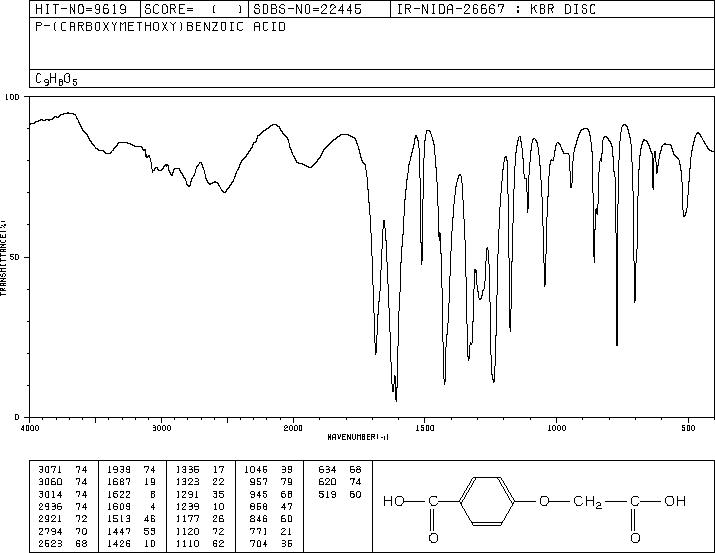Screen dimensions: 715x553
Task: Select the 1291 peak entry in table
Action: 200,494
